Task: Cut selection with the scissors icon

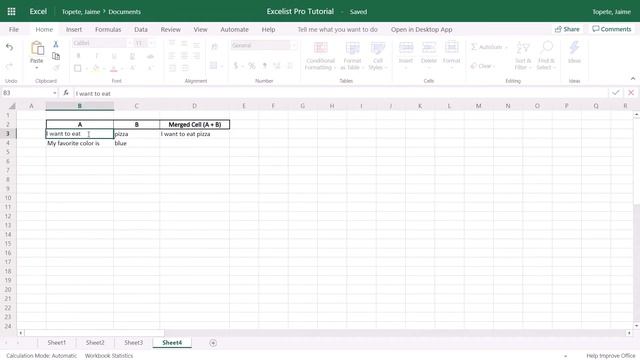Action: click(x=56, y=44)
